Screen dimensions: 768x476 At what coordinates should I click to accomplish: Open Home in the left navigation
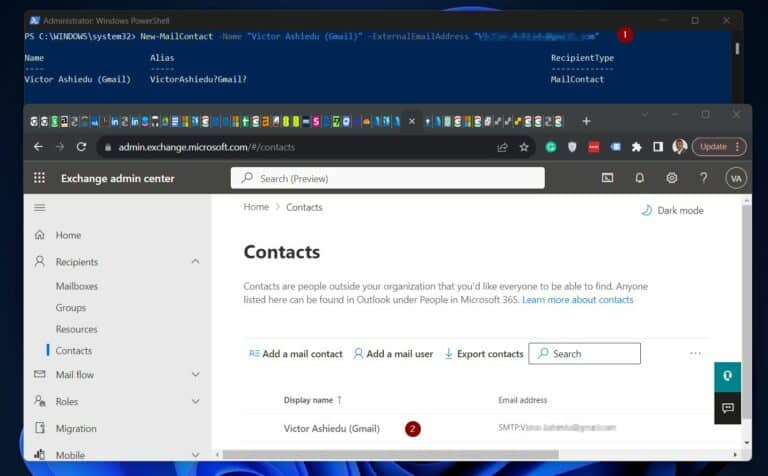(x=68, y=235)
